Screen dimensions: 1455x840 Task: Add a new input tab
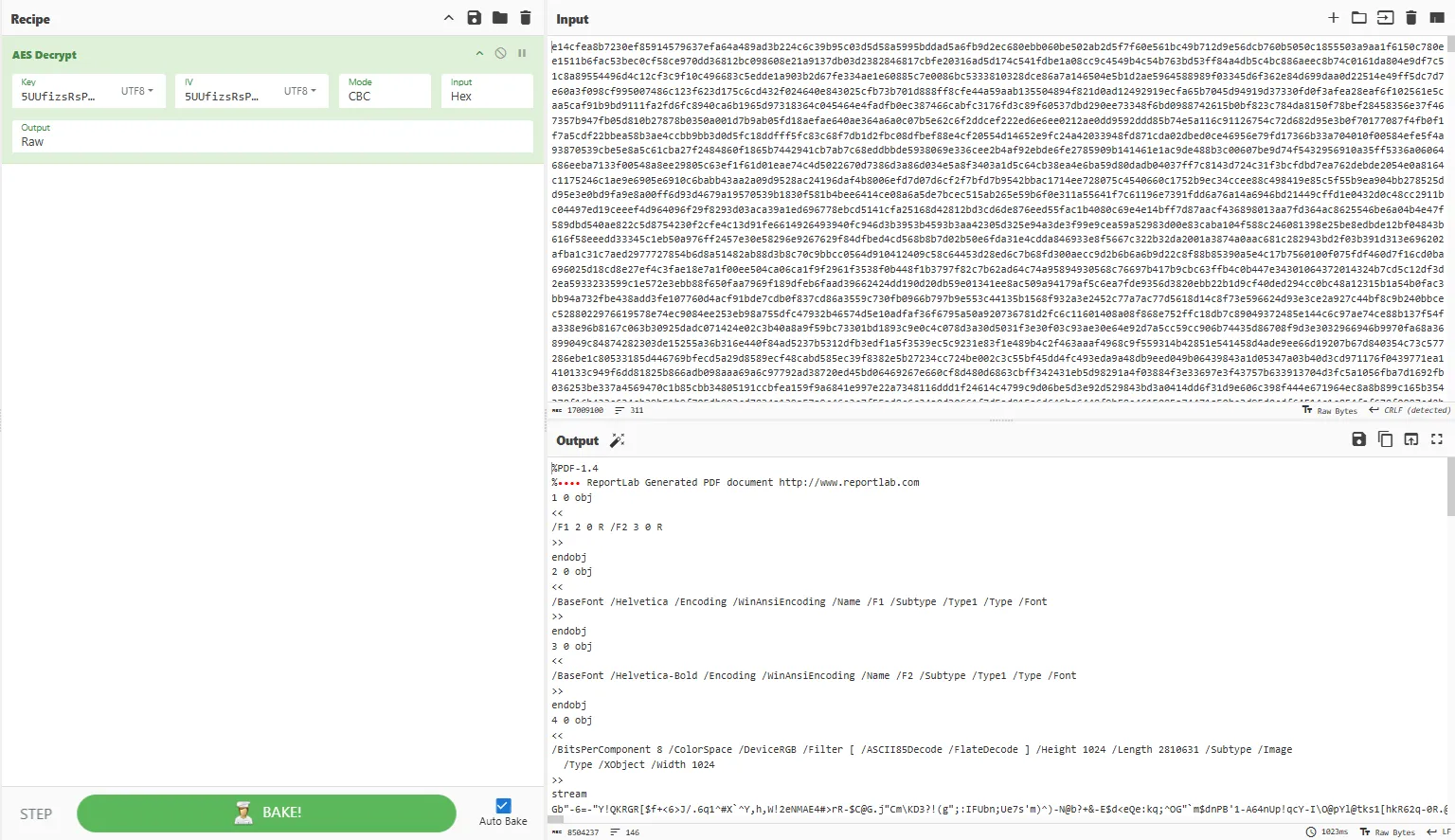tap(1333, 18)
